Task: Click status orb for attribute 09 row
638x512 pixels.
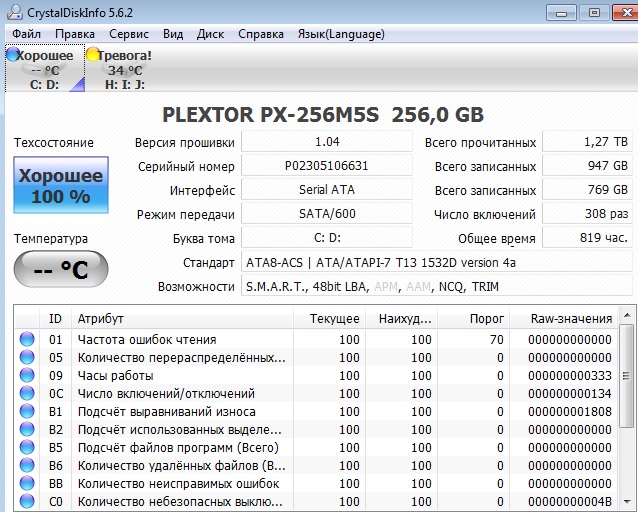Action: click(27, 376)
